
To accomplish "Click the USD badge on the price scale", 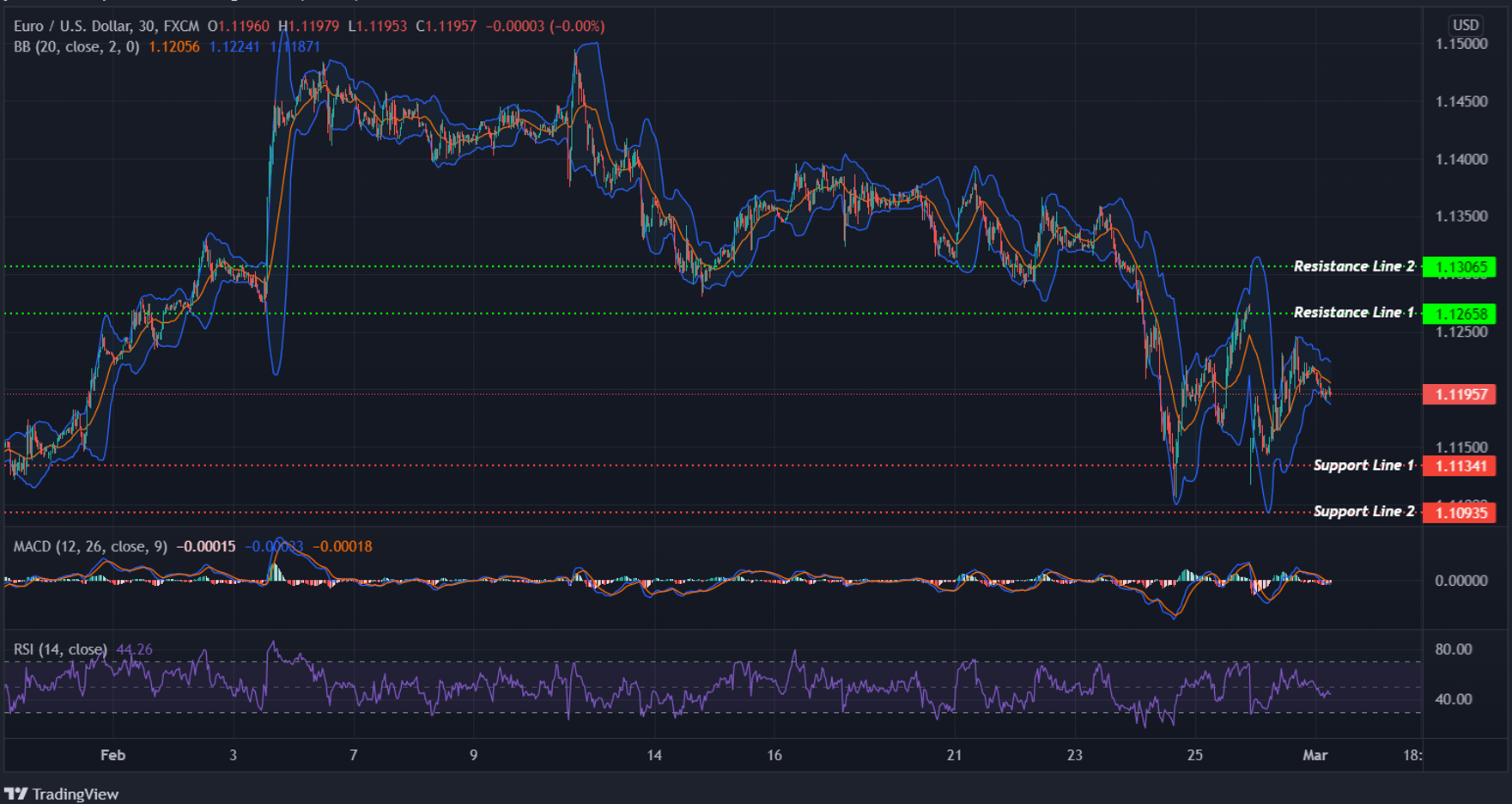I will coord(1466,25).
